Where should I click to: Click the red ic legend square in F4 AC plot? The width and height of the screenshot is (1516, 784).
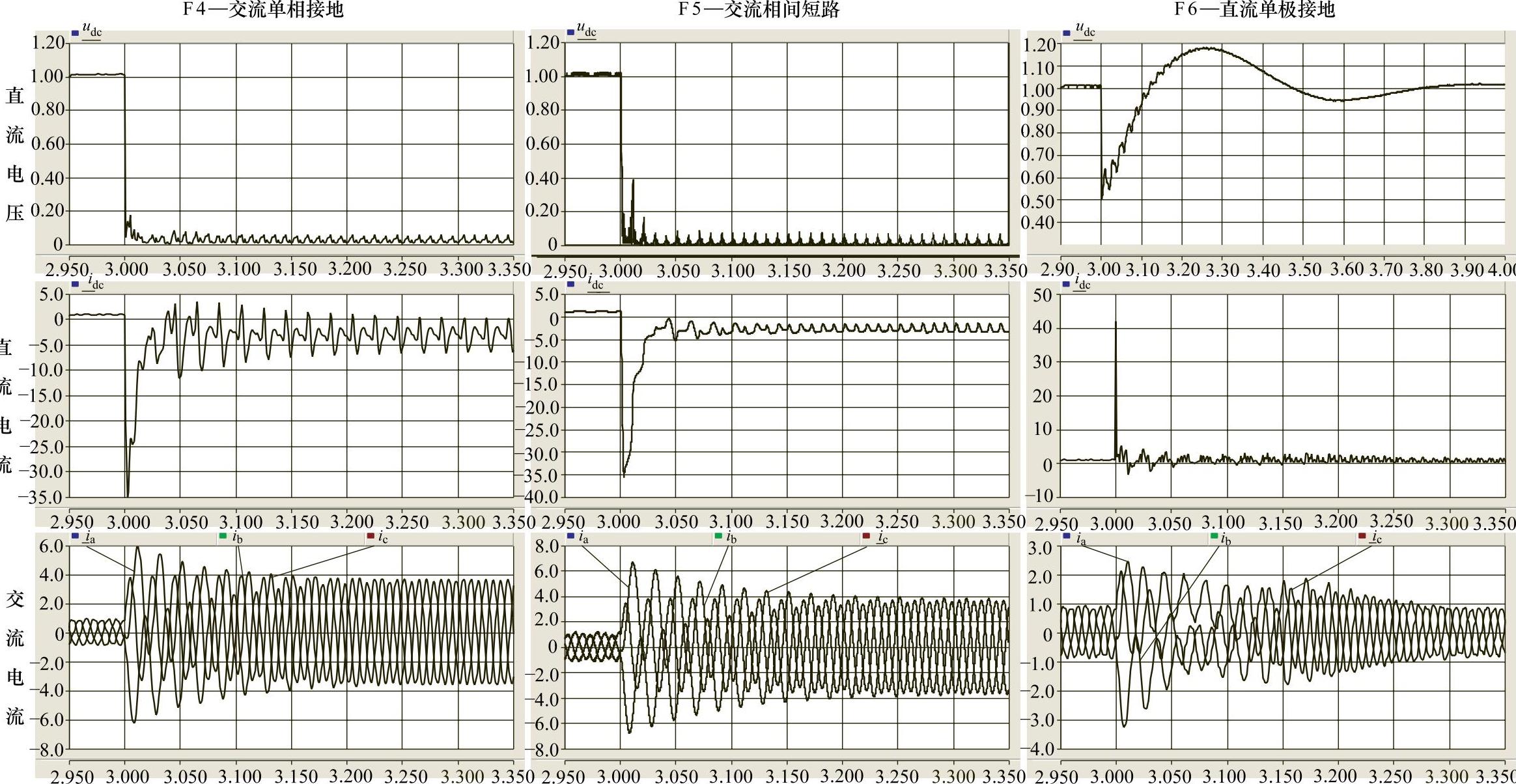(x=371, y=537)
